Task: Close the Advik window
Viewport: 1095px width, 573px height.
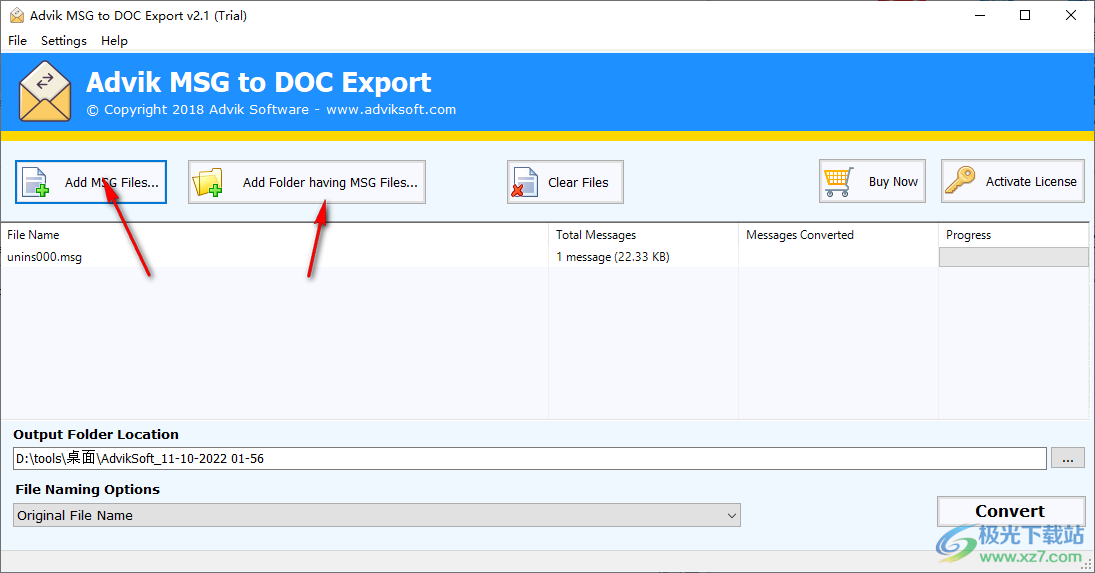Action: 1071,15
